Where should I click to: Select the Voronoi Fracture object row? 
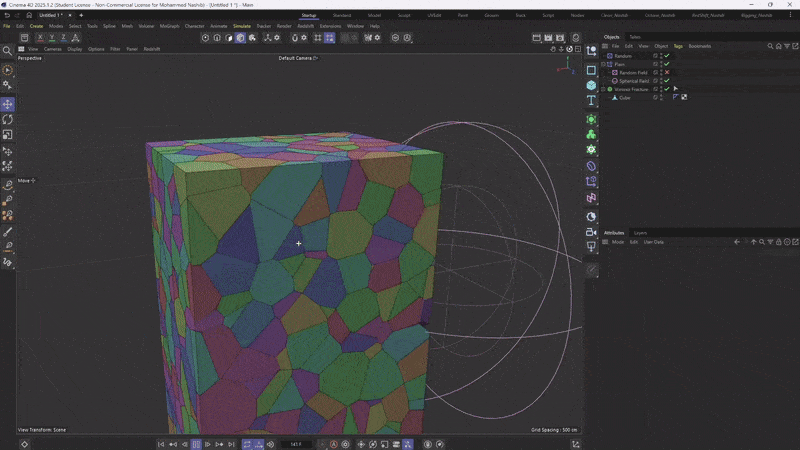coord(631,89)
